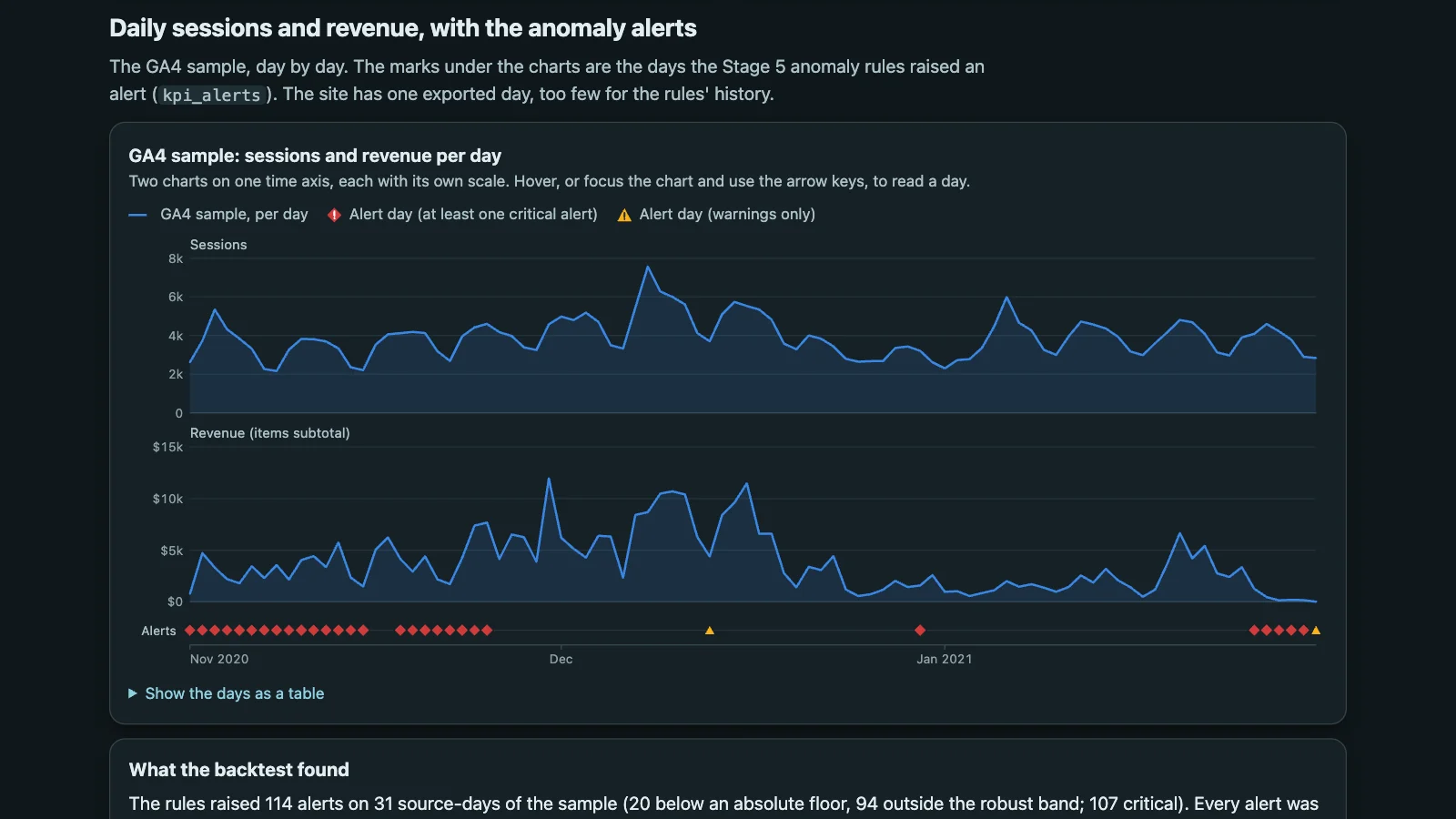Screen dimensions: 1456x819
Task: Click the 'Sessions' chart title
Action: (x=218, y=245)
